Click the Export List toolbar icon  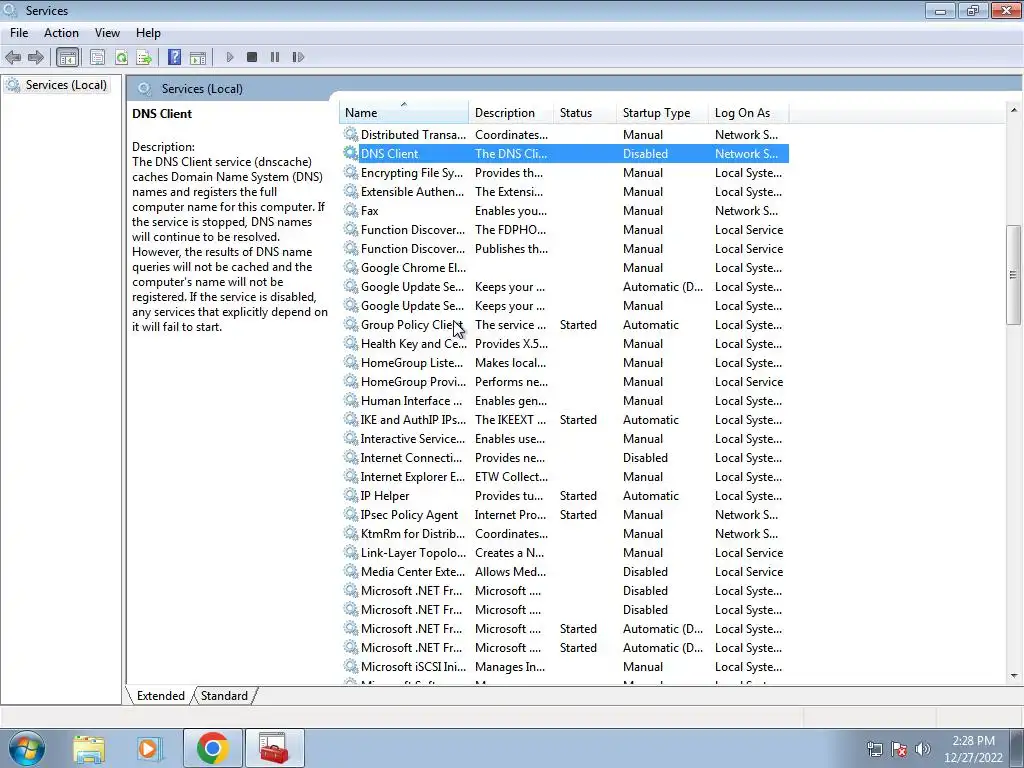(x=144, y=57)
